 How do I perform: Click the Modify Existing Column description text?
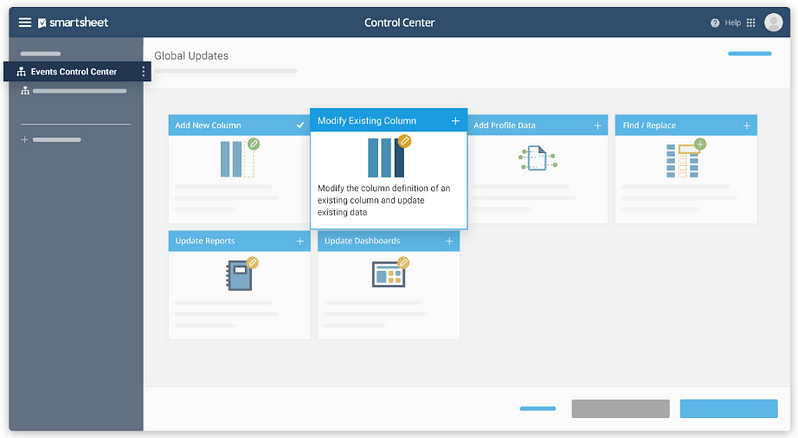[x=384, y=200]
